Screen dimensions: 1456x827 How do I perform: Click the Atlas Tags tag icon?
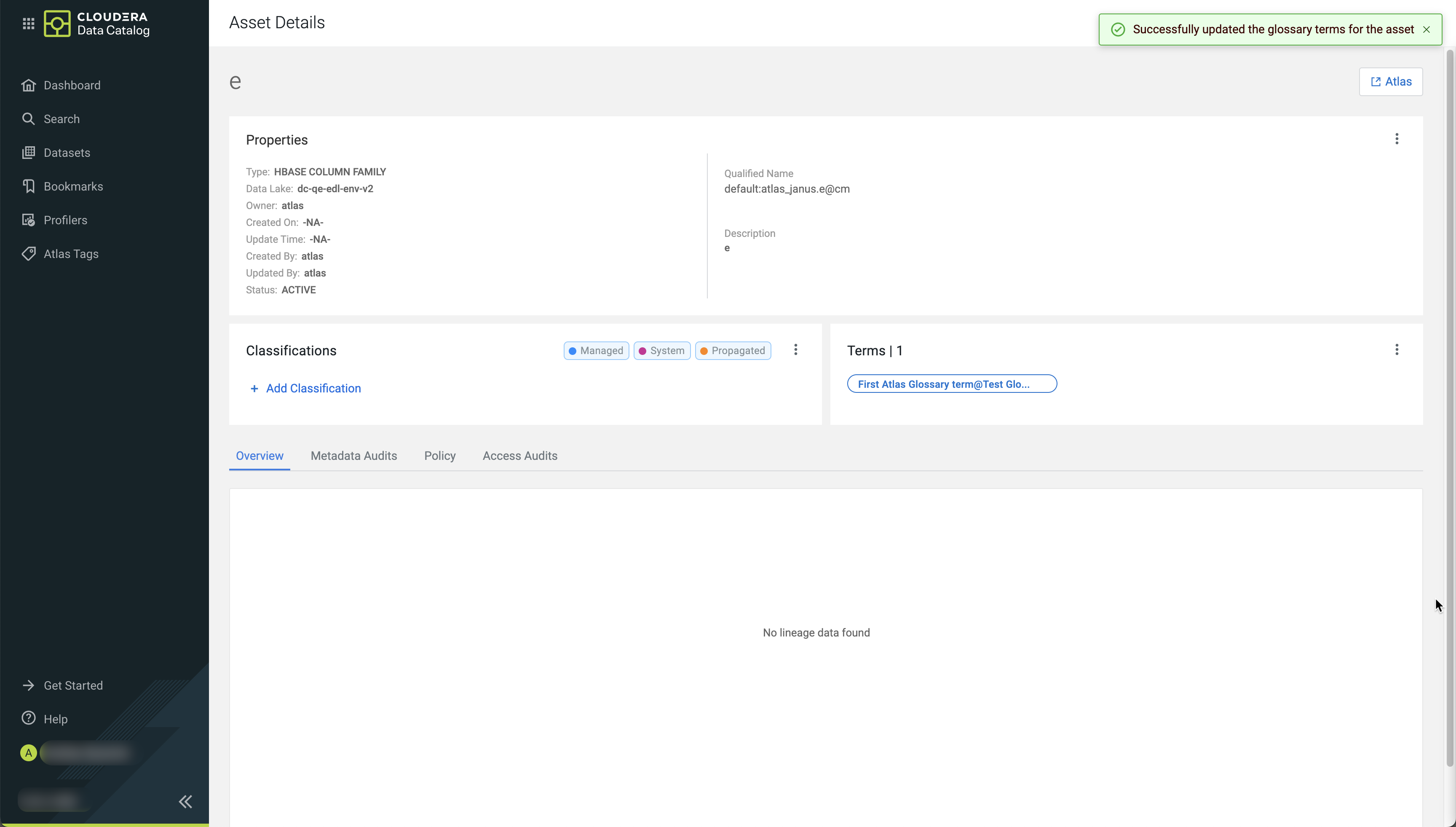pyautogui.click(x=28, y=254)
